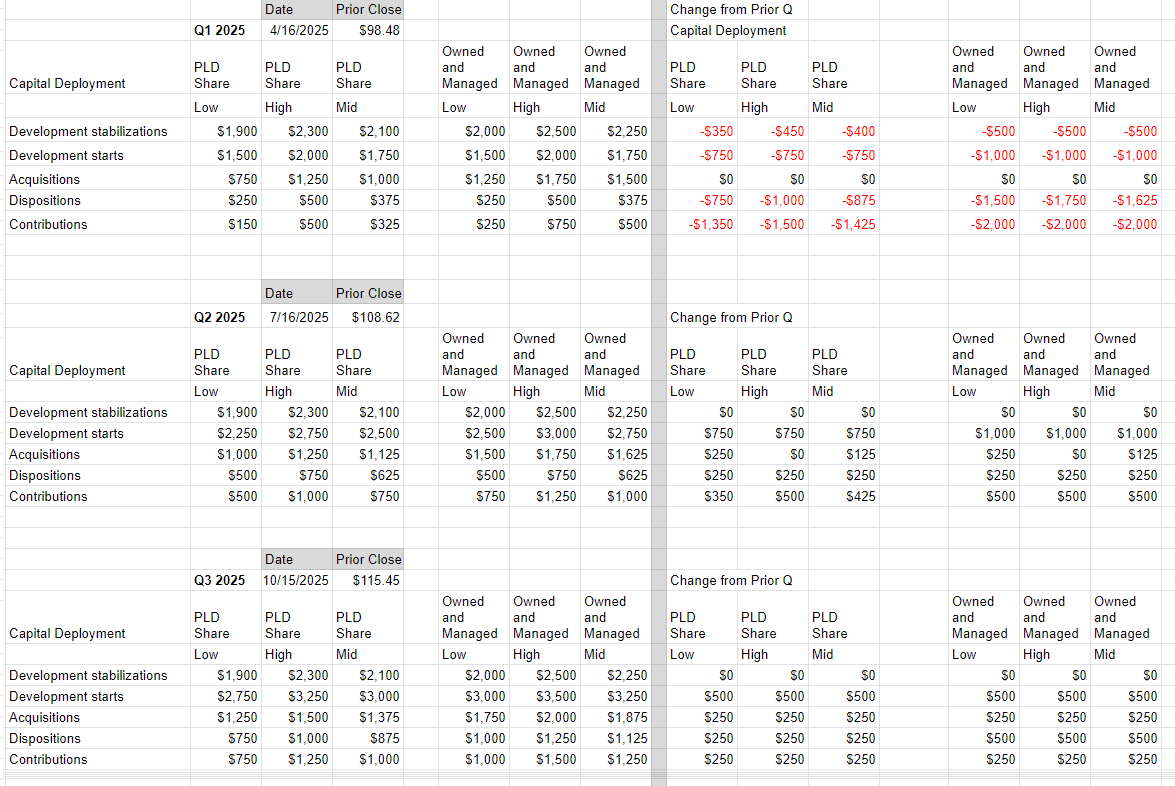Click Q2 'Capital Deployment' header label in first column
The width and height of the screenshot is (1175, 786).
tap(67, 371)
